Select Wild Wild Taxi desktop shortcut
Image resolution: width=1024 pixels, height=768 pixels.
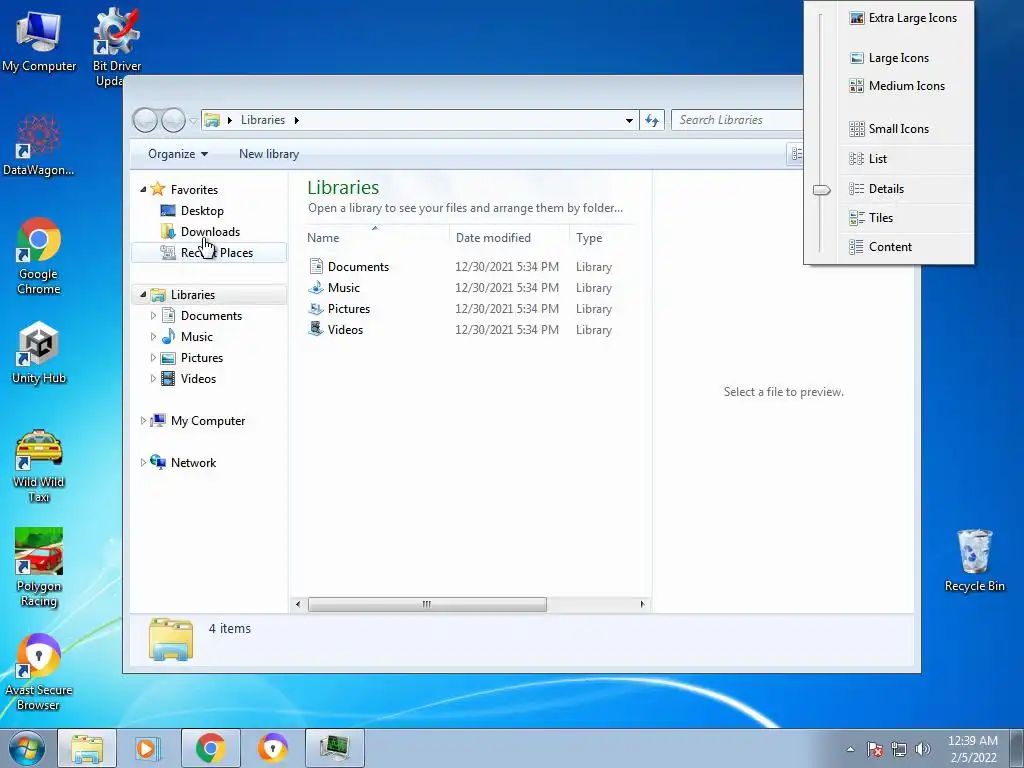[39, 466]
